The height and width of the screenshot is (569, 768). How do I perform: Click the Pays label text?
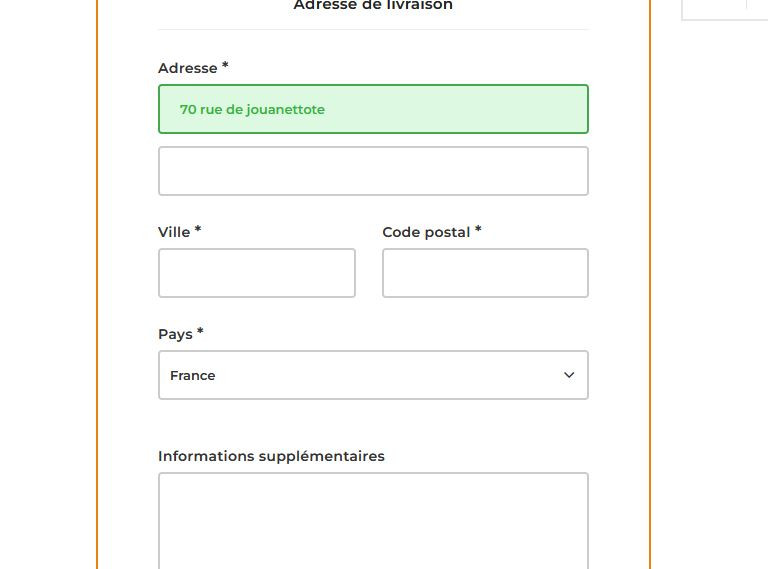click(x=175, y=334)
